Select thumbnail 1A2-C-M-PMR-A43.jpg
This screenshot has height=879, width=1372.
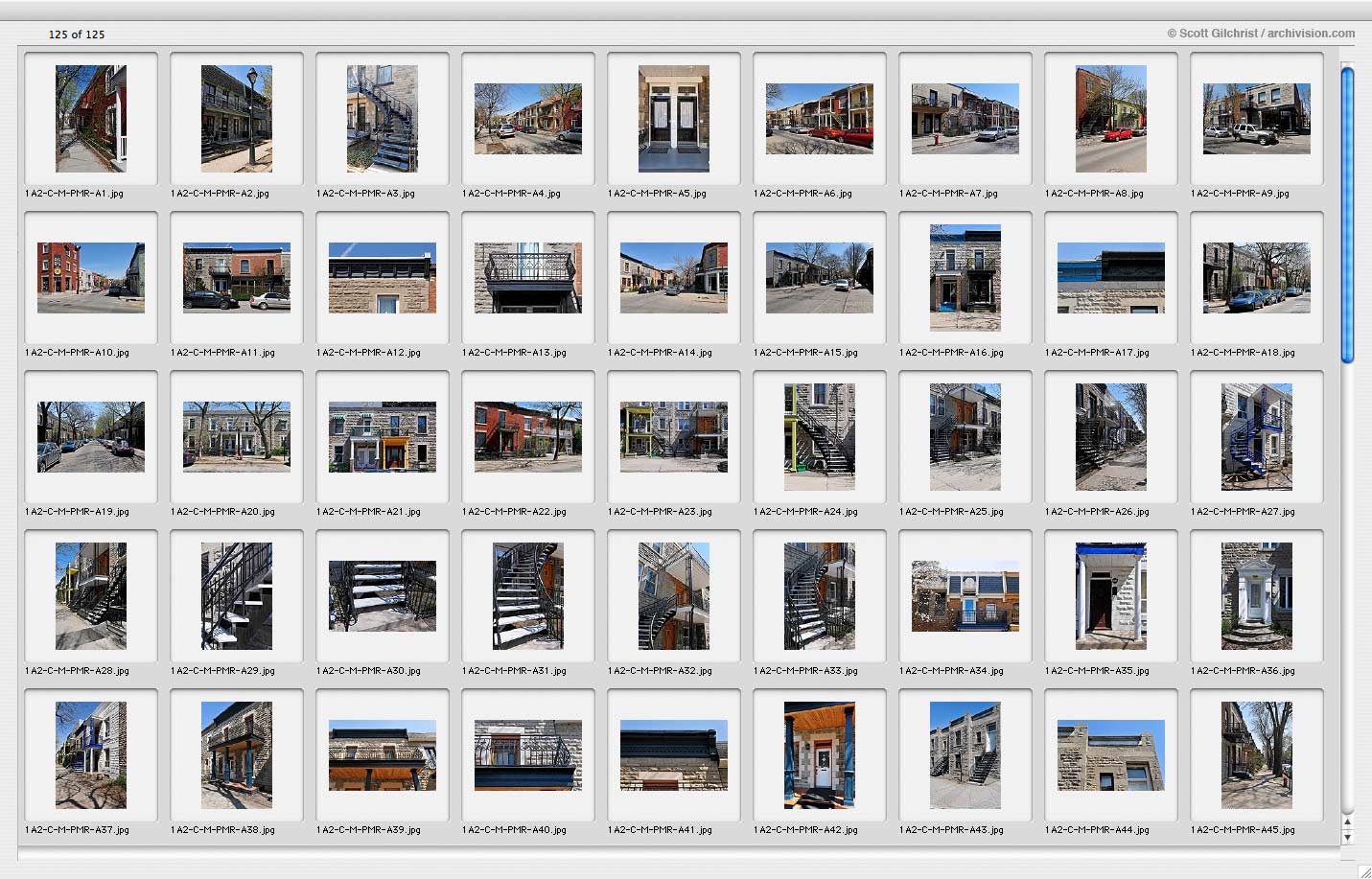click(x=965, y=755)
